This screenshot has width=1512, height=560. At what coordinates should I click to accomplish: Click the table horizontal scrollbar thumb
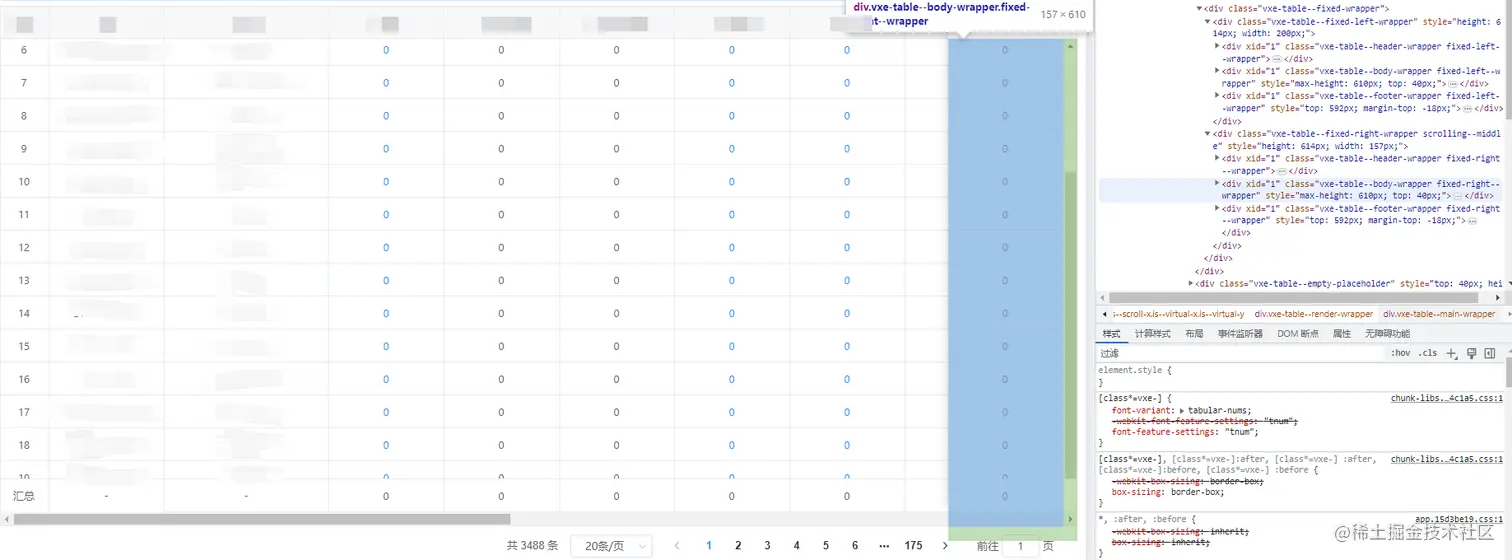pos(262,519)
